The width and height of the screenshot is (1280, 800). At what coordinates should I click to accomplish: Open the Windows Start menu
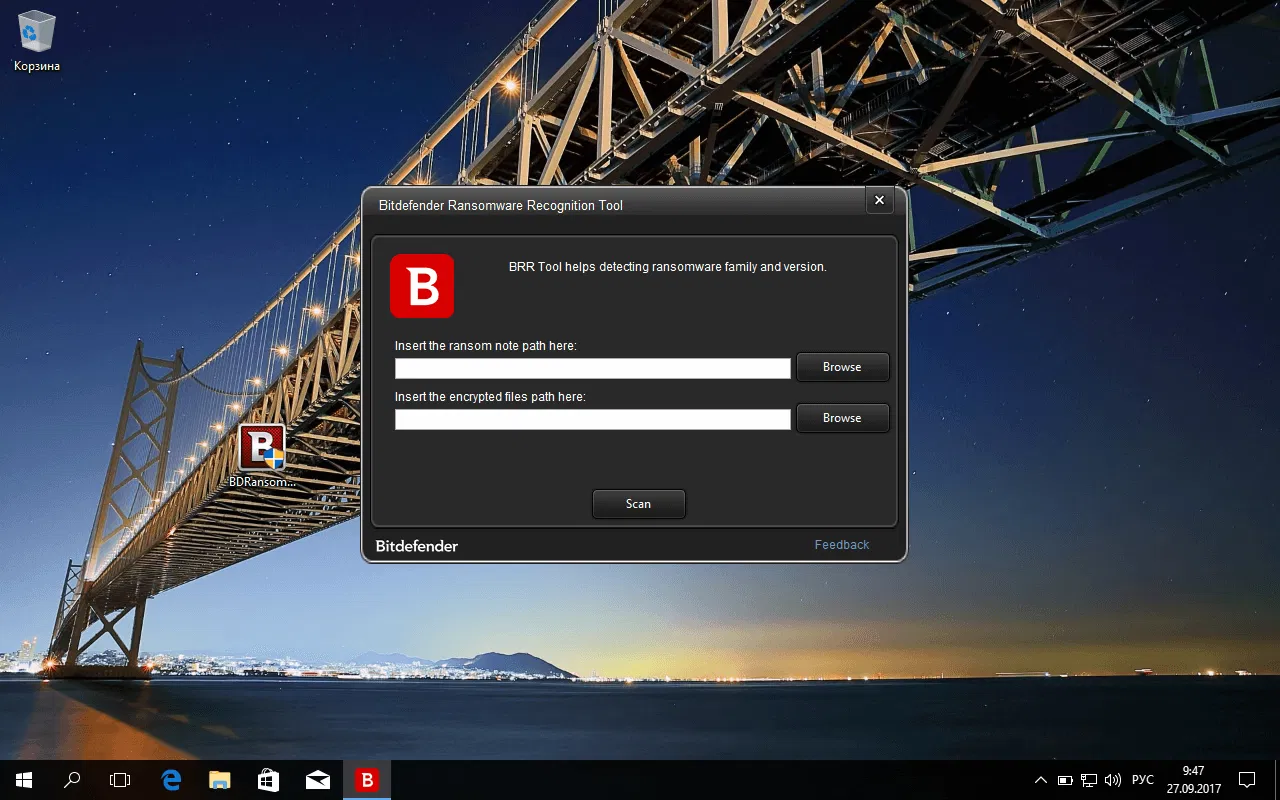[24, 780]
